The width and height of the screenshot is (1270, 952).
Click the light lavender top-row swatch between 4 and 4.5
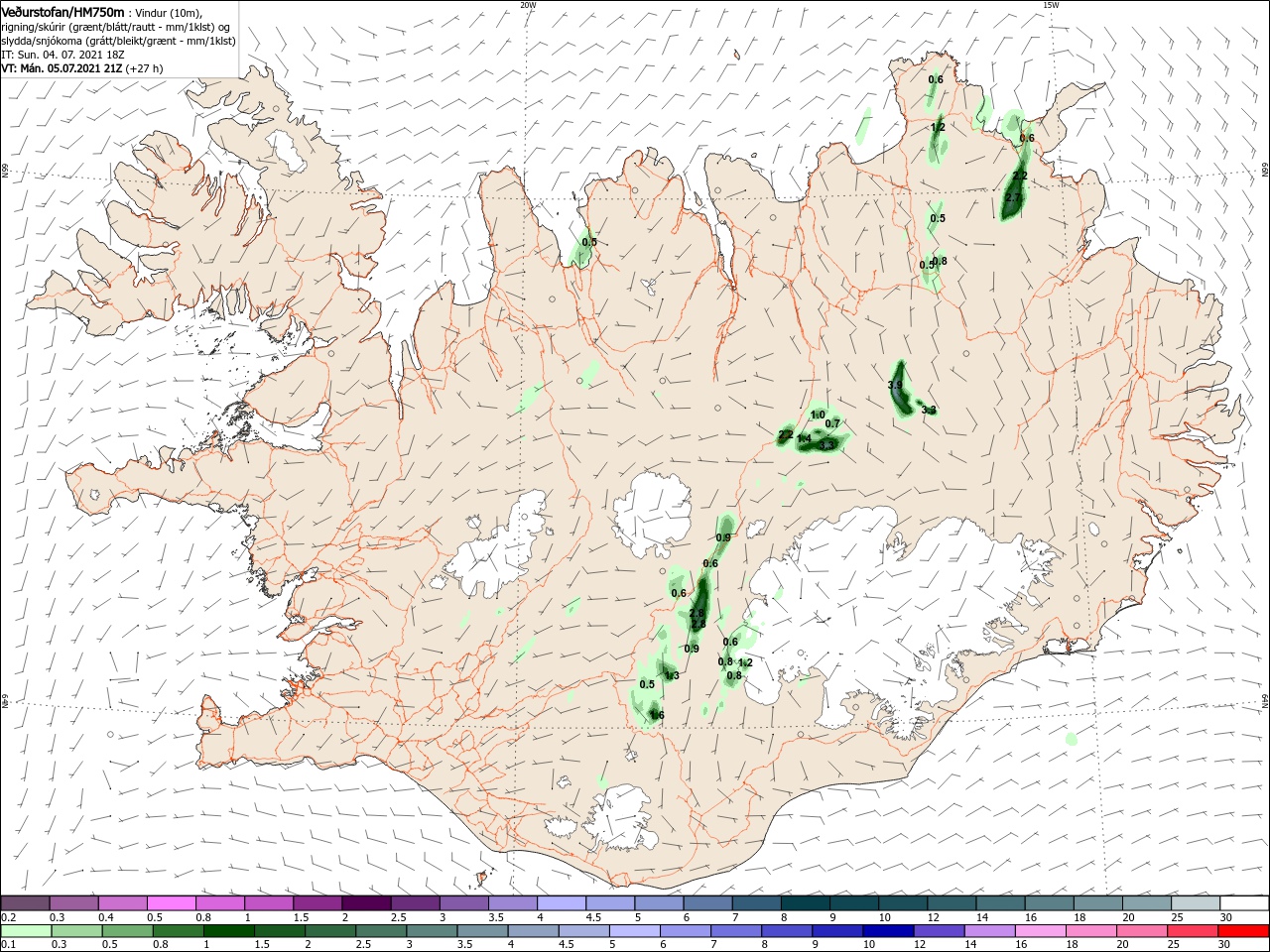(562, 903)
